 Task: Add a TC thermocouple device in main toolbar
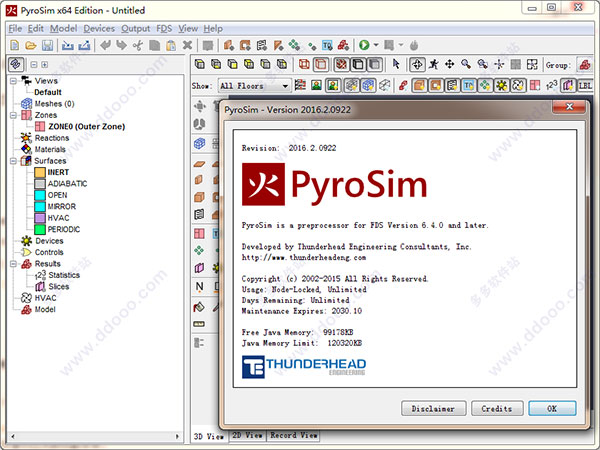pos(327,46)
